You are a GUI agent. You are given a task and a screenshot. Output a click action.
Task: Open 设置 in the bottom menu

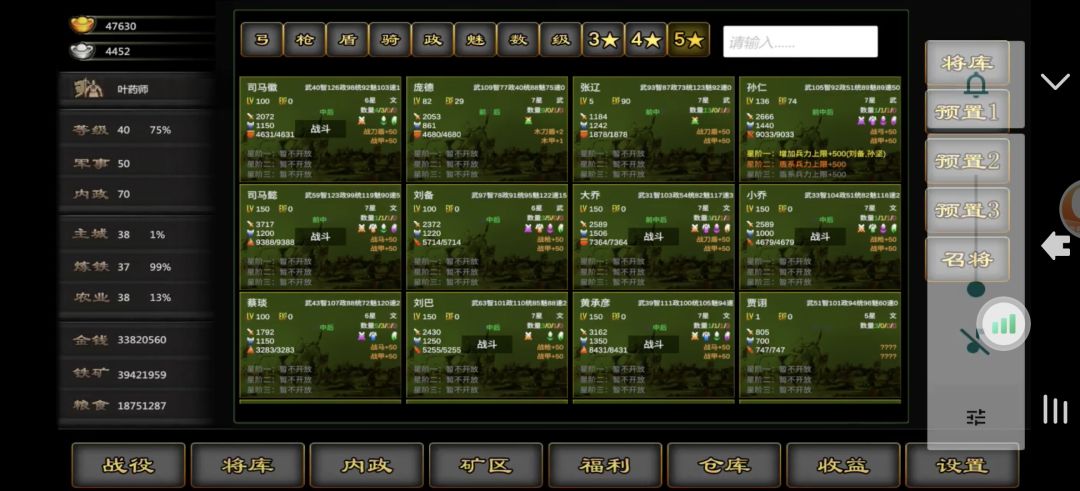tap(962, 466)
